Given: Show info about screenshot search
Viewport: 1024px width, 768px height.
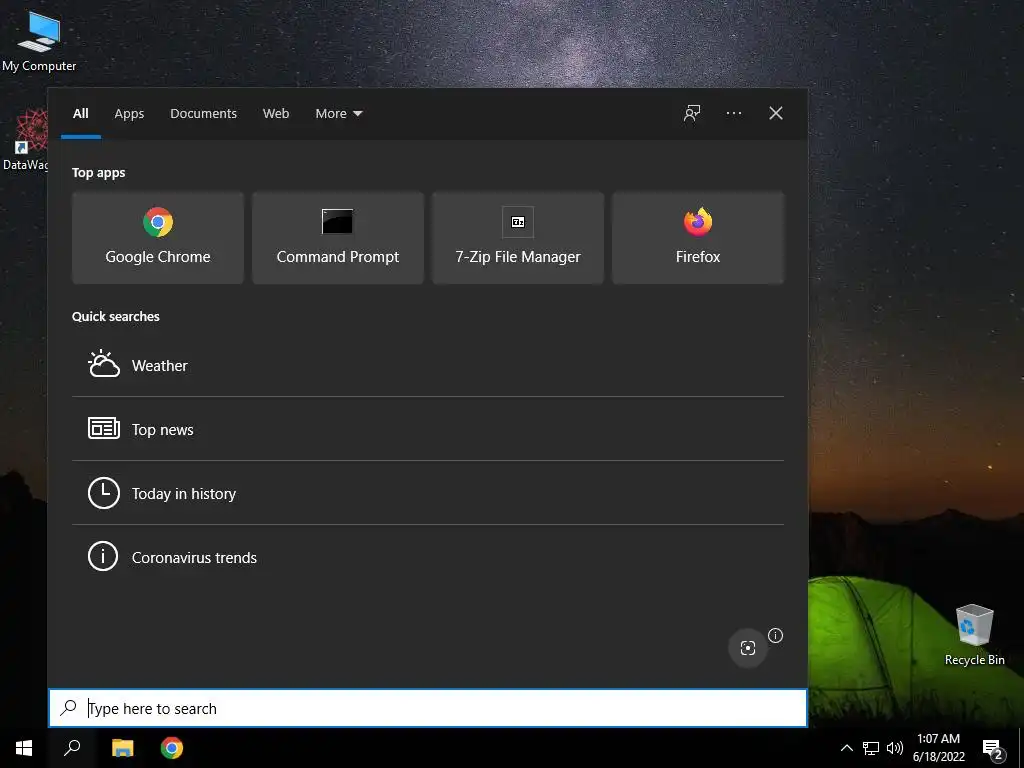Looking at the screenshot, I should [775, 635].
